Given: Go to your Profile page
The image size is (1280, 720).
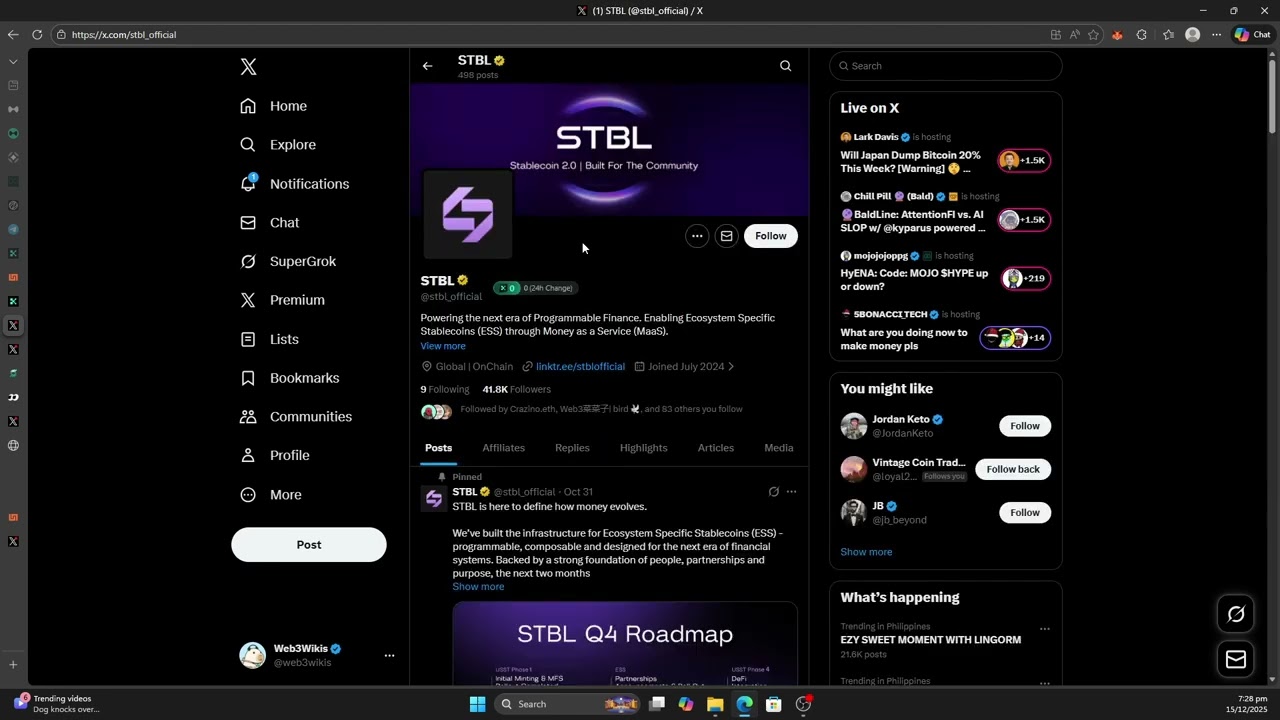Looking at the screenshot, I should (275, 455).
